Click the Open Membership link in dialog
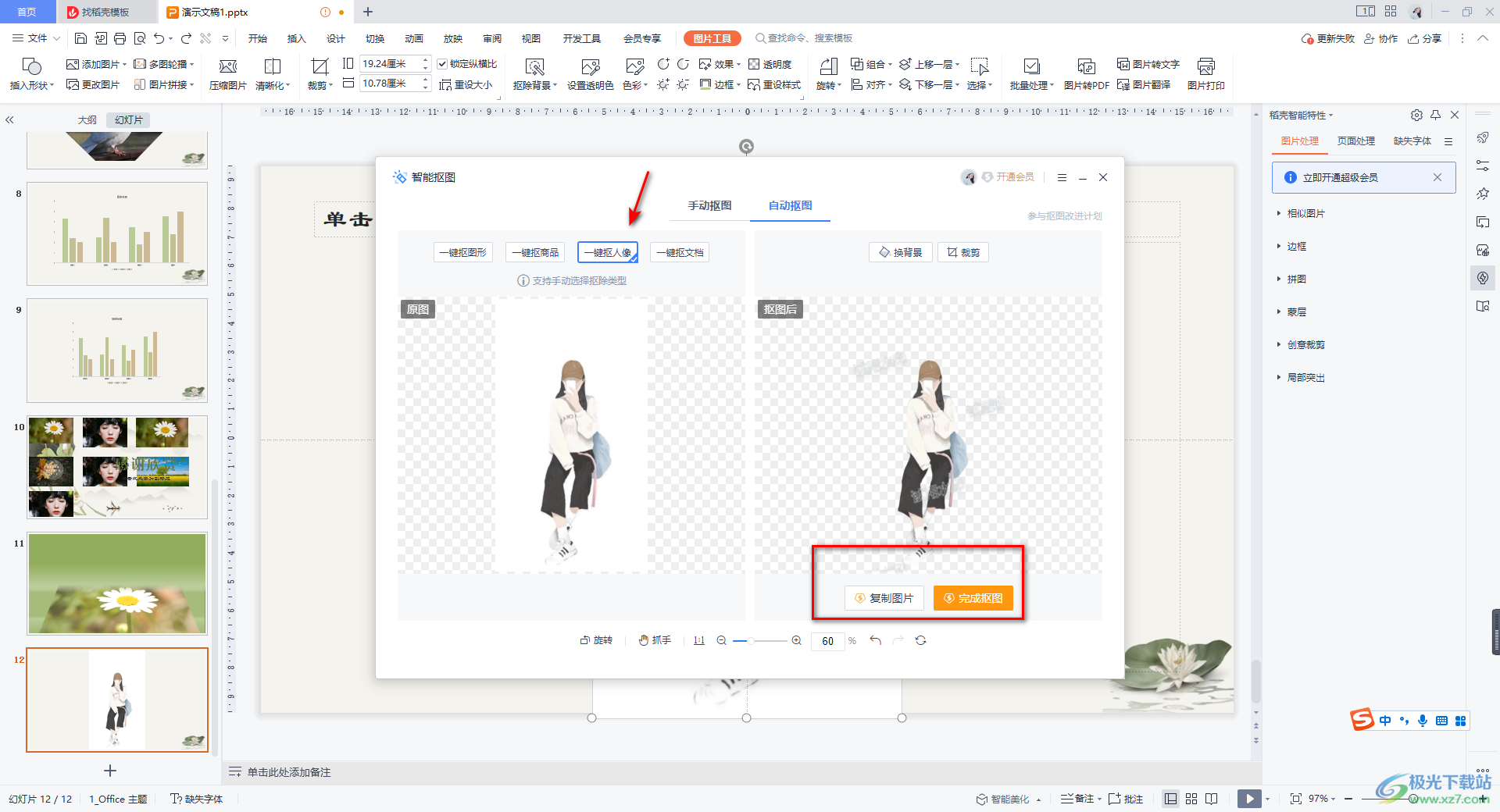This screenshot has width=1500, height=812. point(1015,177)
